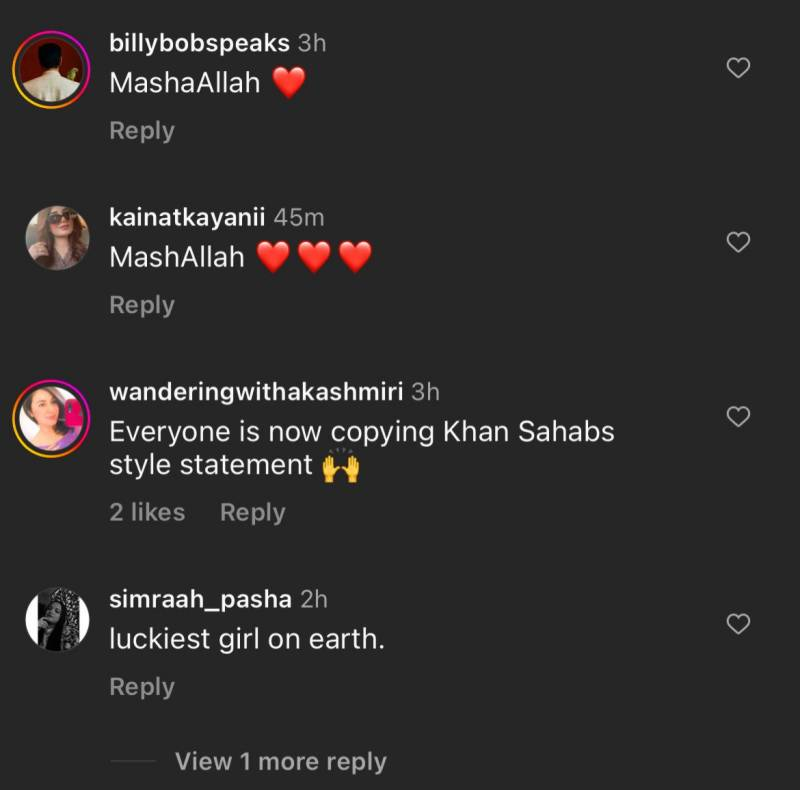Open billybobspeaks profile picture
The height and width of the screenshot is (790, 800).
pyautogui.click(x=52, y=69)
